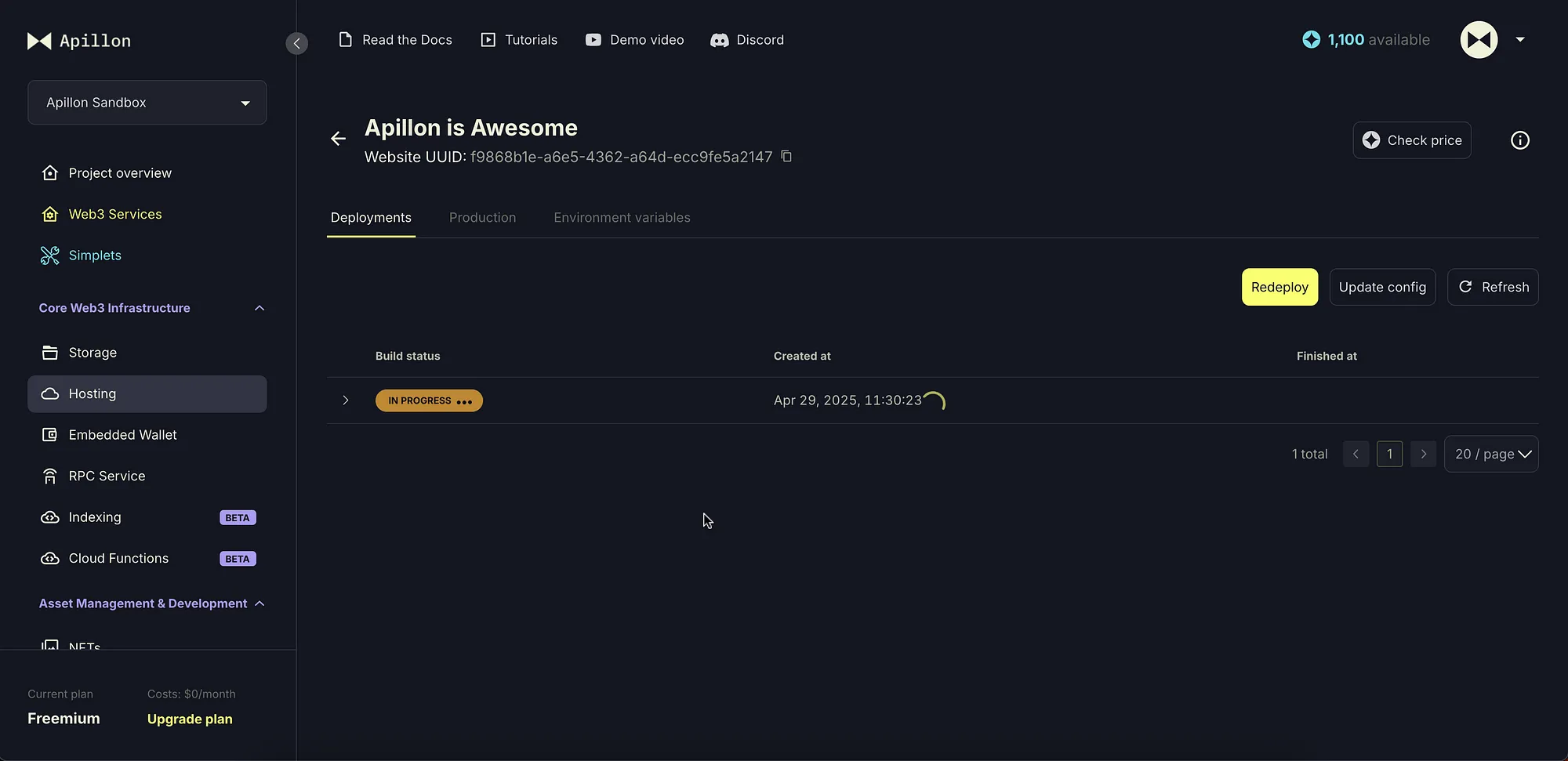Click the RPC Service antenna icon
The image size is (1568, 761).
(50, 477)
